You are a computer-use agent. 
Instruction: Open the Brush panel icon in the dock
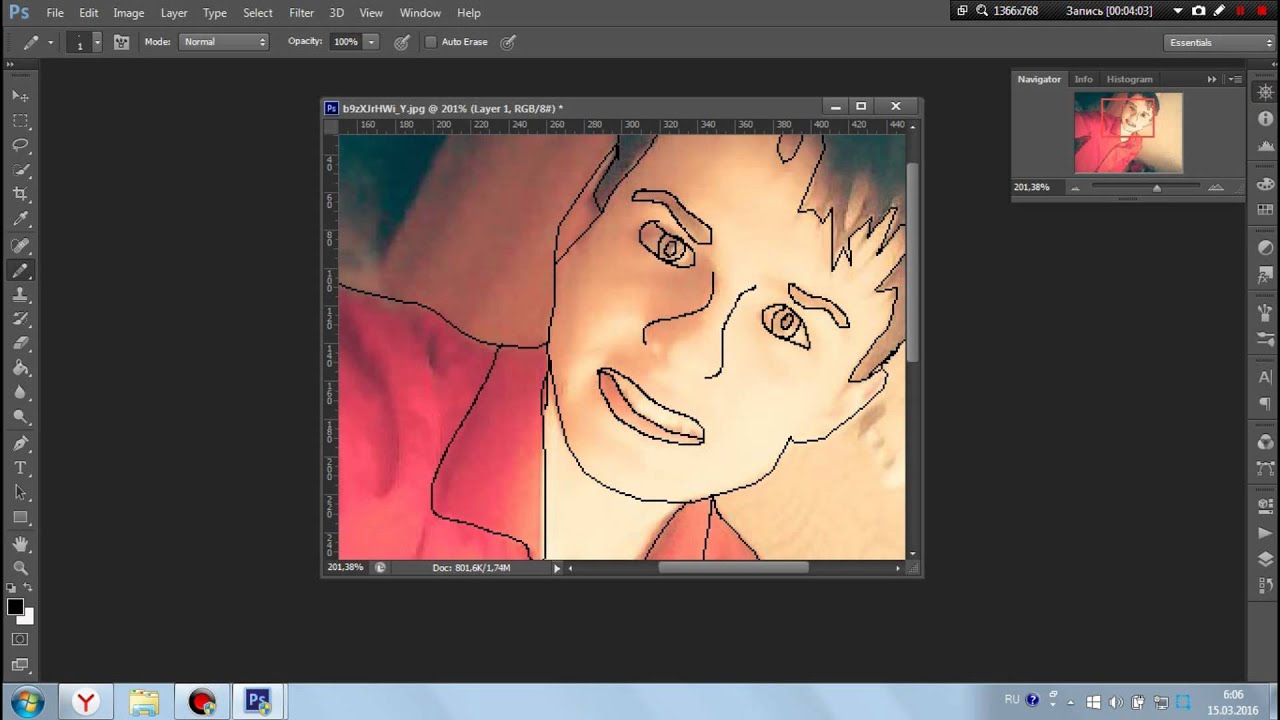(x=1265, y=313)
